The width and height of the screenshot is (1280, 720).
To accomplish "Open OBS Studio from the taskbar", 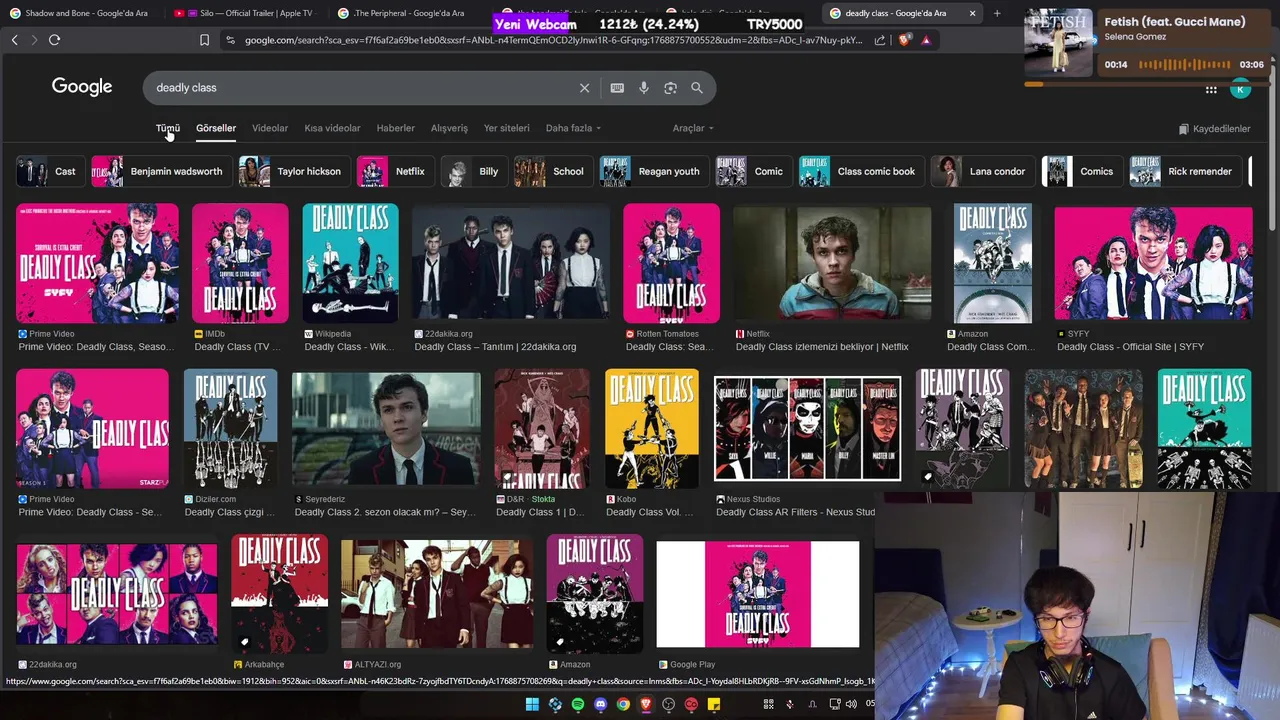I will click(x=669, y=705).
